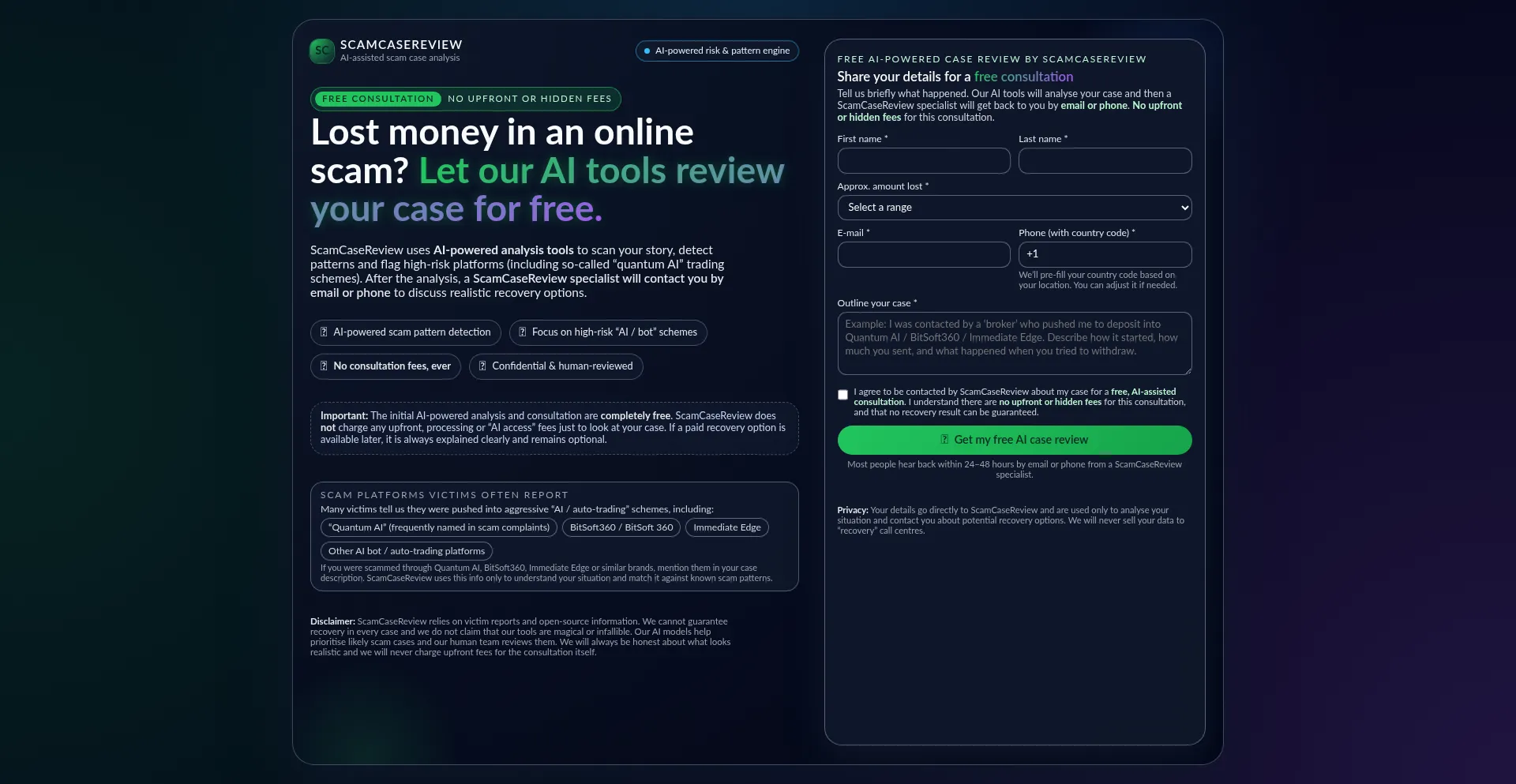Click the Confidential & human-reviewed icon
The height and width of the screenshot is (784, 1516).
(482, 366)
